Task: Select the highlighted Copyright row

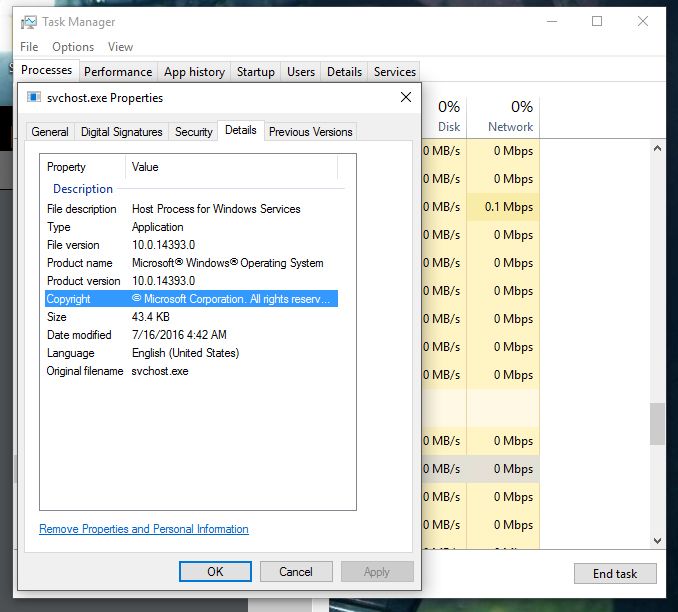Action: click(192, 299)
